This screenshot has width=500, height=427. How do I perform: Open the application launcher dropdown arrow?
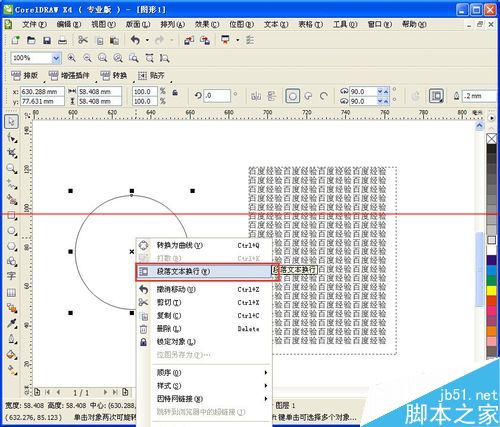[x=237, y=40]
